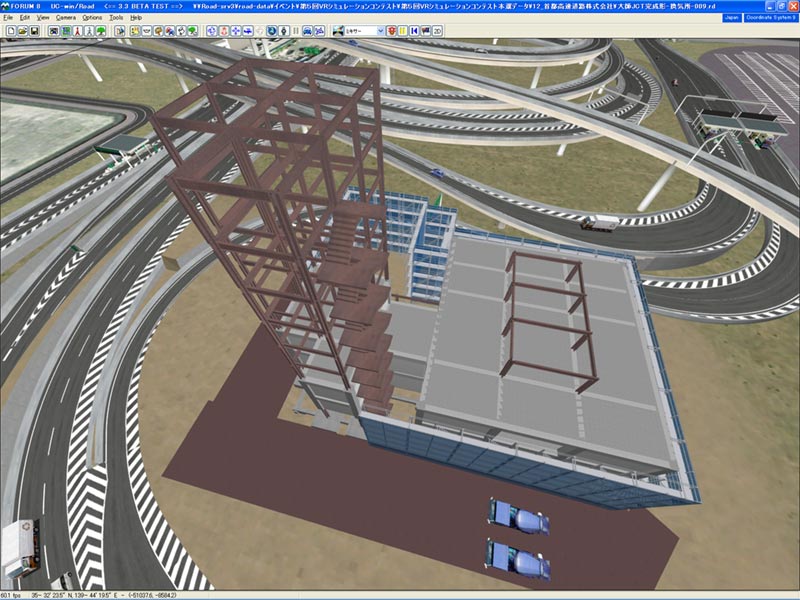This screenshot has height=600, width=800.
Task: Click the green tree icon beside the grey figure
Action: (x=101, y=31)
